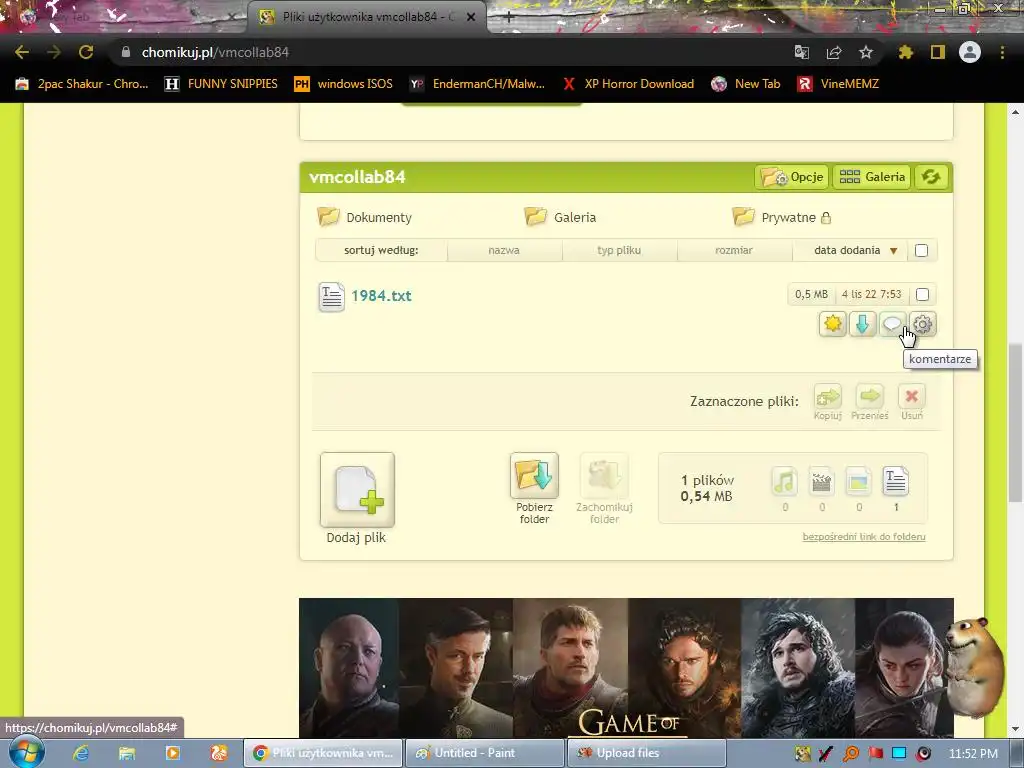Open the Dokumenty folder
The width and height of the screenshot is (1024, 768).
click(364, 217)
